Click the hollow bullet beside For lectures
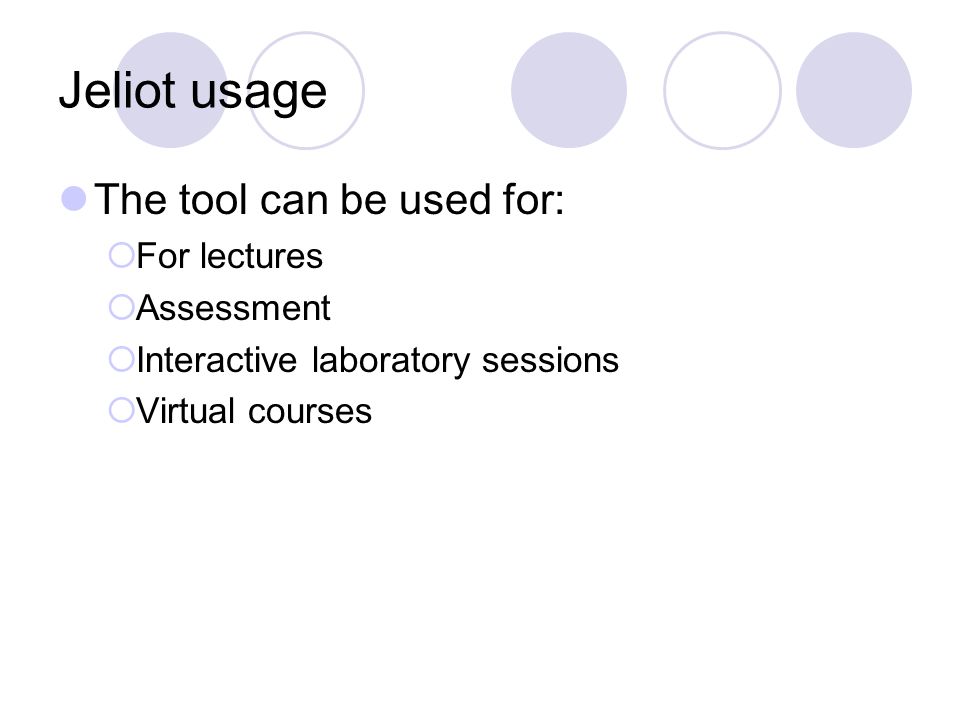The image size is (960, 720). pyautogui.click(x=121, y=255)
